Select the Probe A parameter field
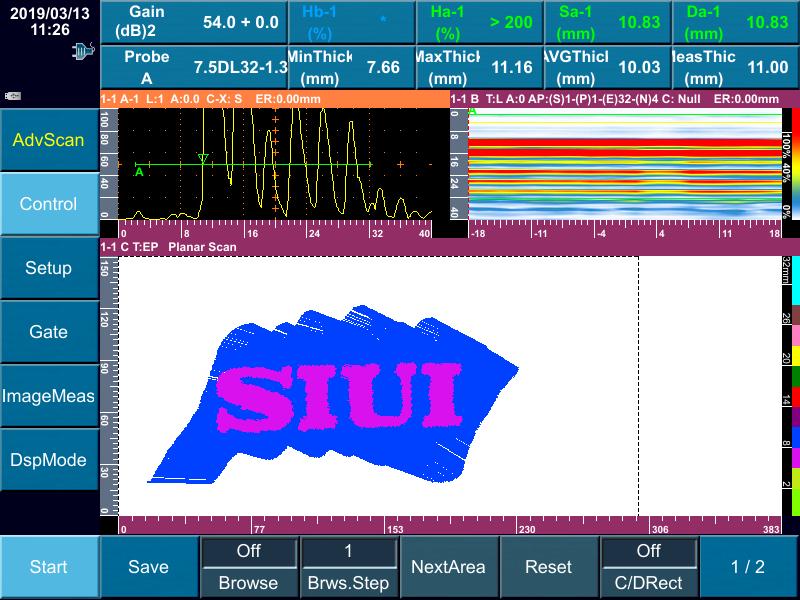 click(x=194, y=67)
